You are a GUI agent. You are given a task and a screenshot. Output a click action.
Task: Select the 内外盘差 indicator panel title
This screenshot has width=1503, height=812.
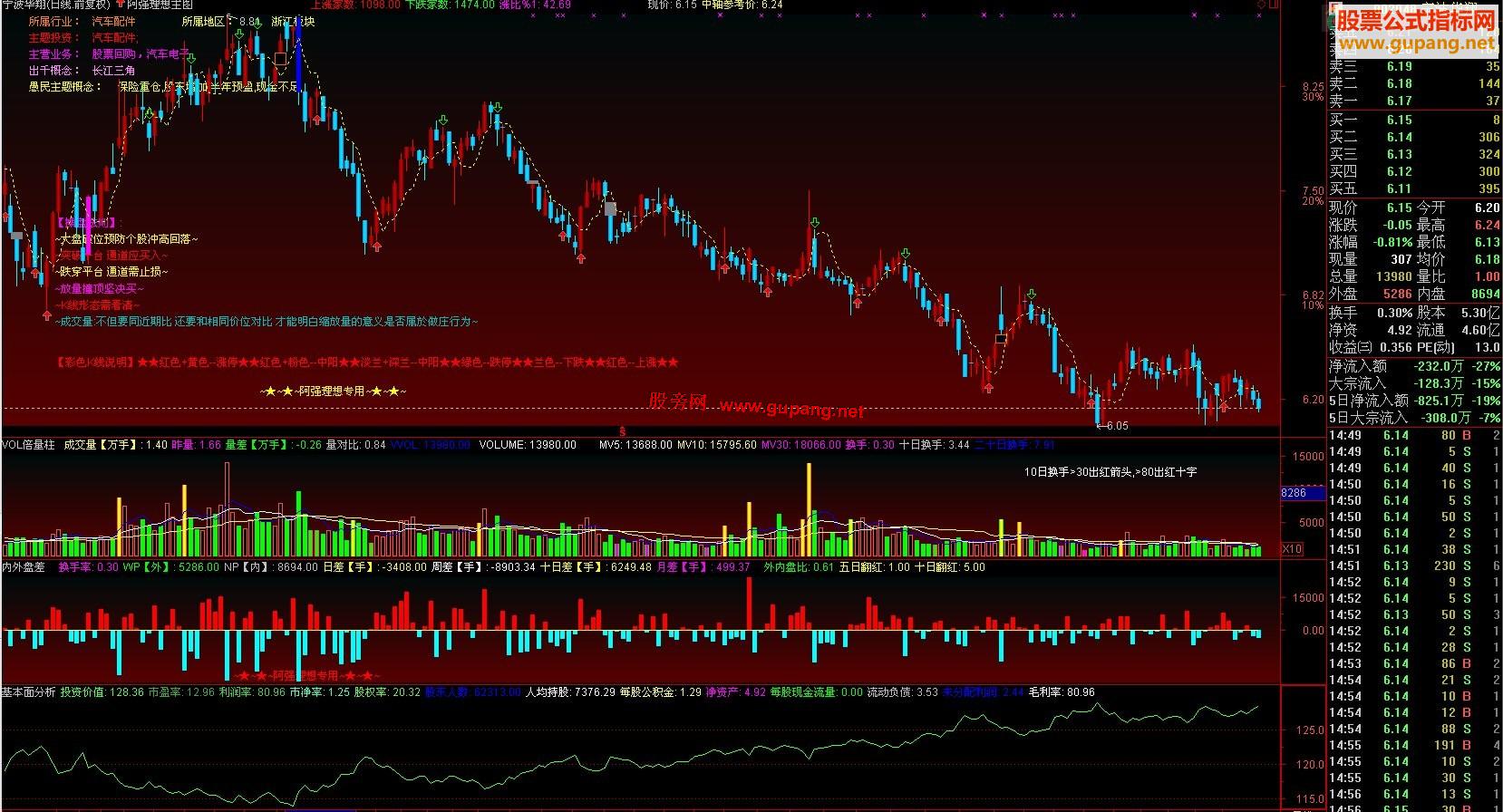[x=24, y=567]
